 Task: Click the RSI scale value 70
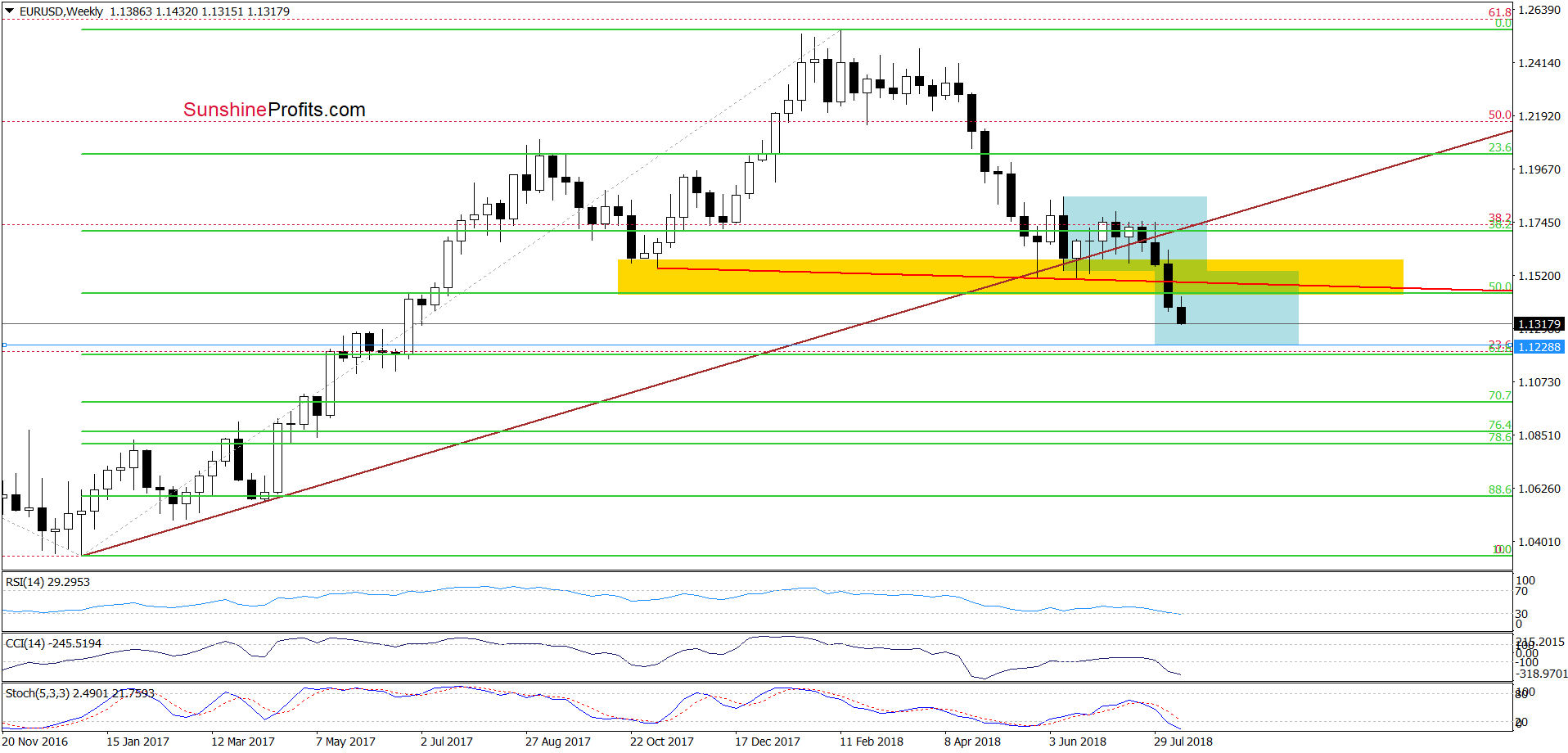point(1521,591)
